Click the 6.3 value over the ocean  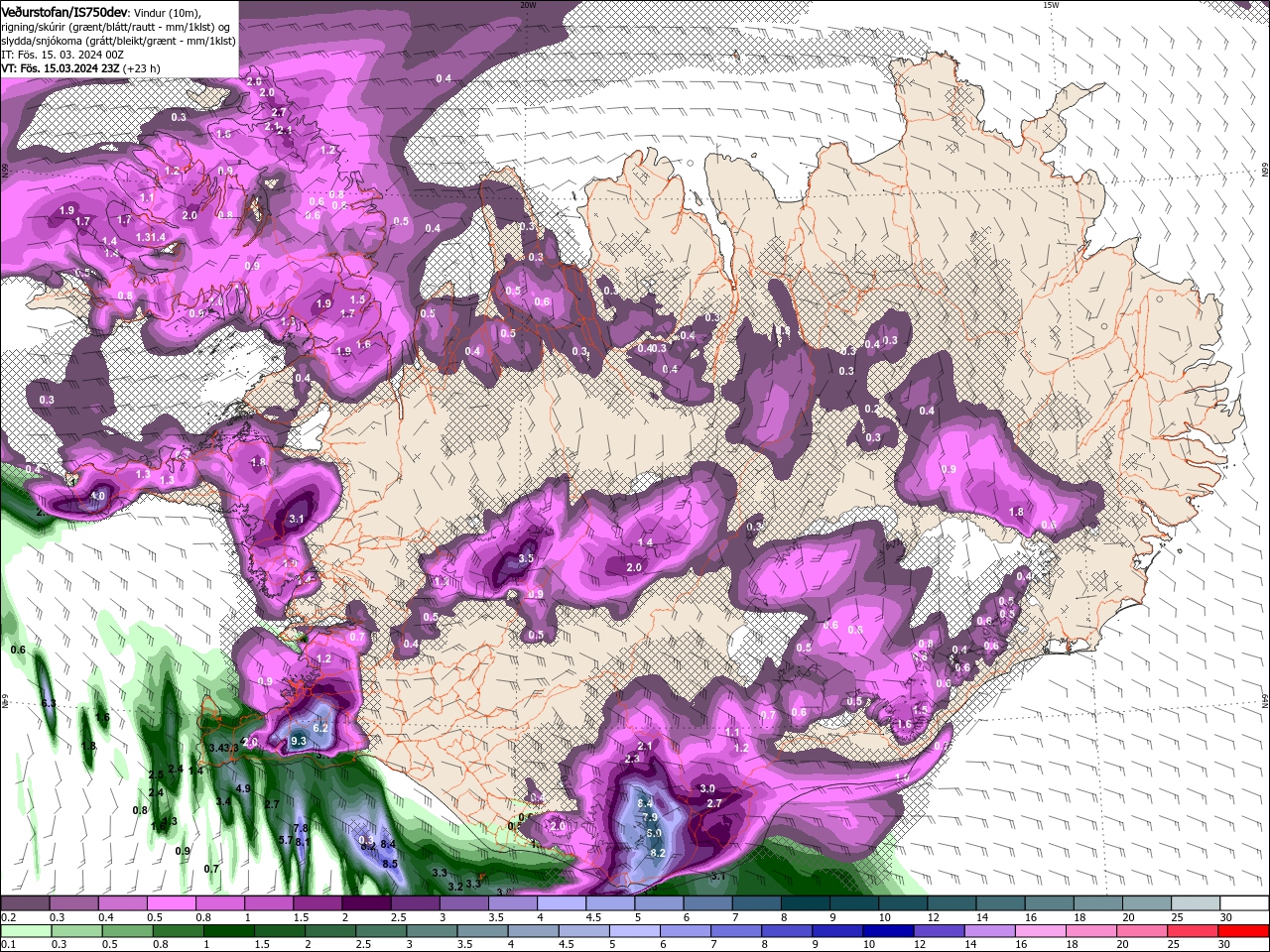coord(49,703)
